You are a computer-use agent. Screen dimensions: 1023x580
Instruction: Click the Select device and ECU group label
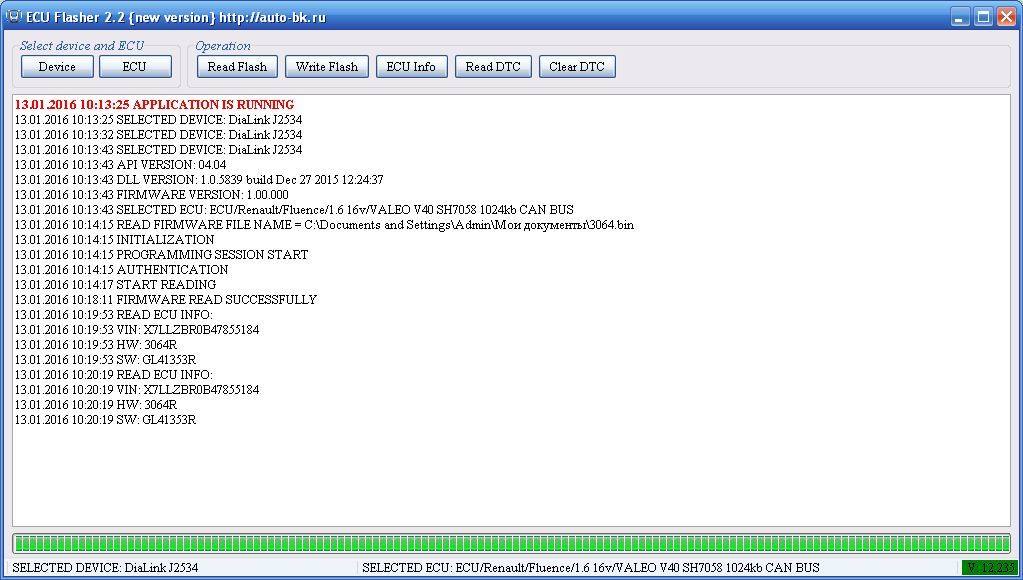pyautogui.click(x=82, y=46)
